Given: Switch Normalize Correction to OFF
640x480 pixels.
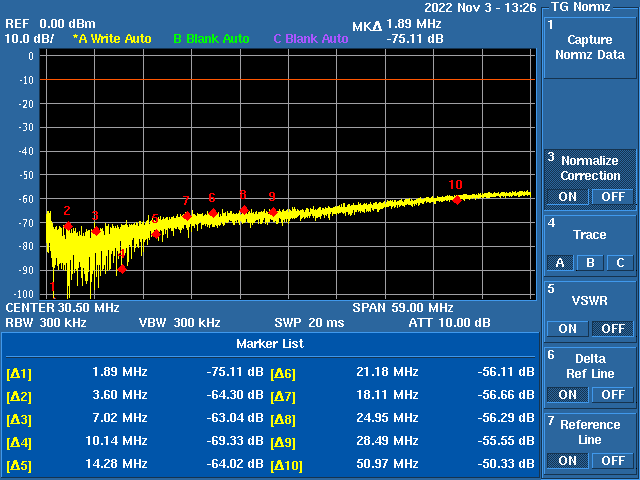Looking at the screenshot, I should [x=612, y=196].
